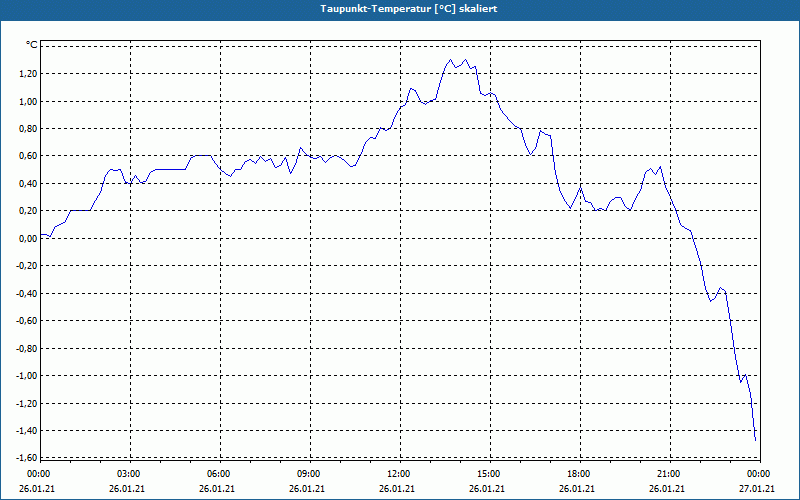
Task: Pick the "15:00" time label
Action: 489,474
